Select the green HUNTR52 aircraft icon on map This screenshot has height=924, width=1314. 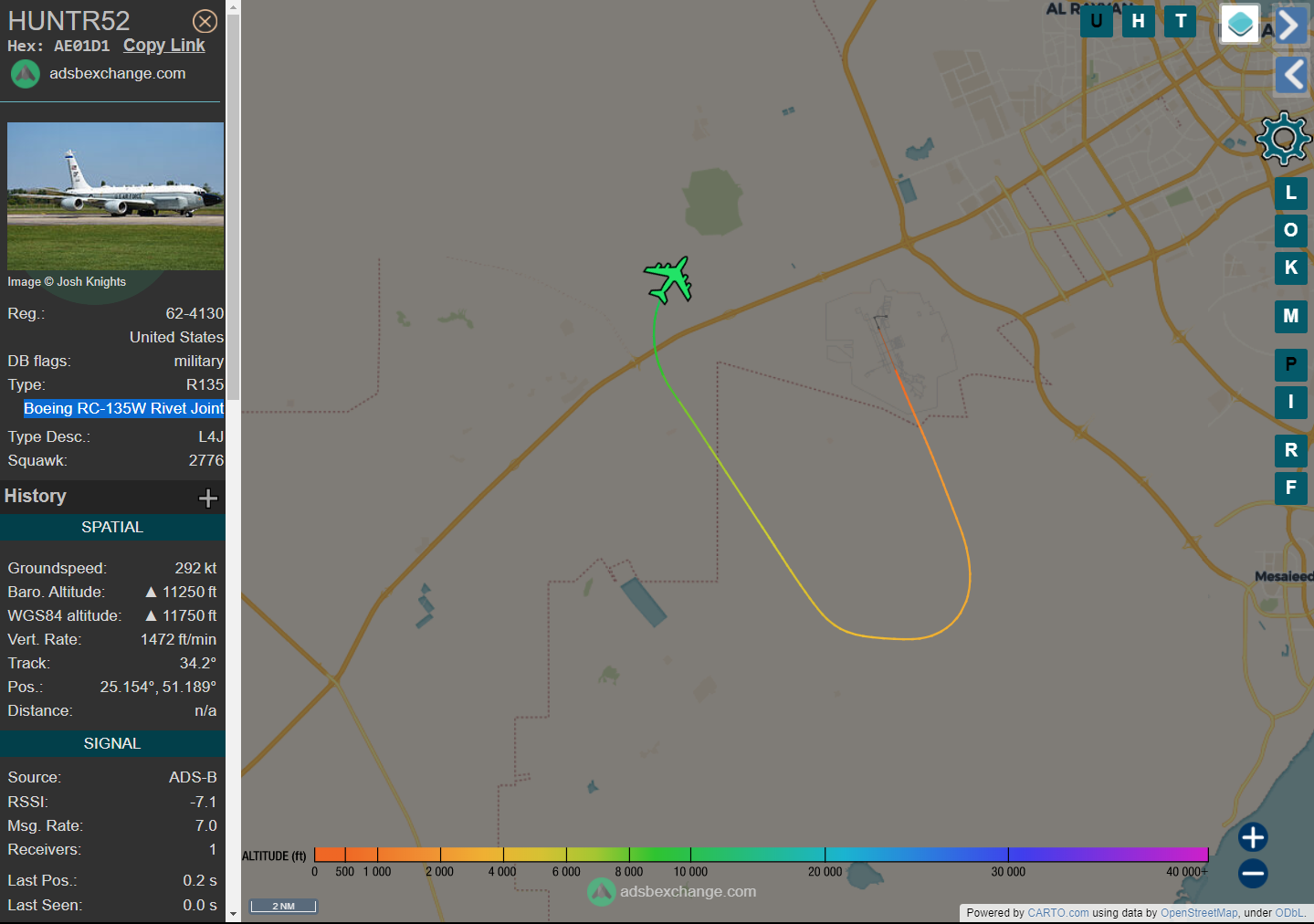pyautogui.click(x=669, y=279)
